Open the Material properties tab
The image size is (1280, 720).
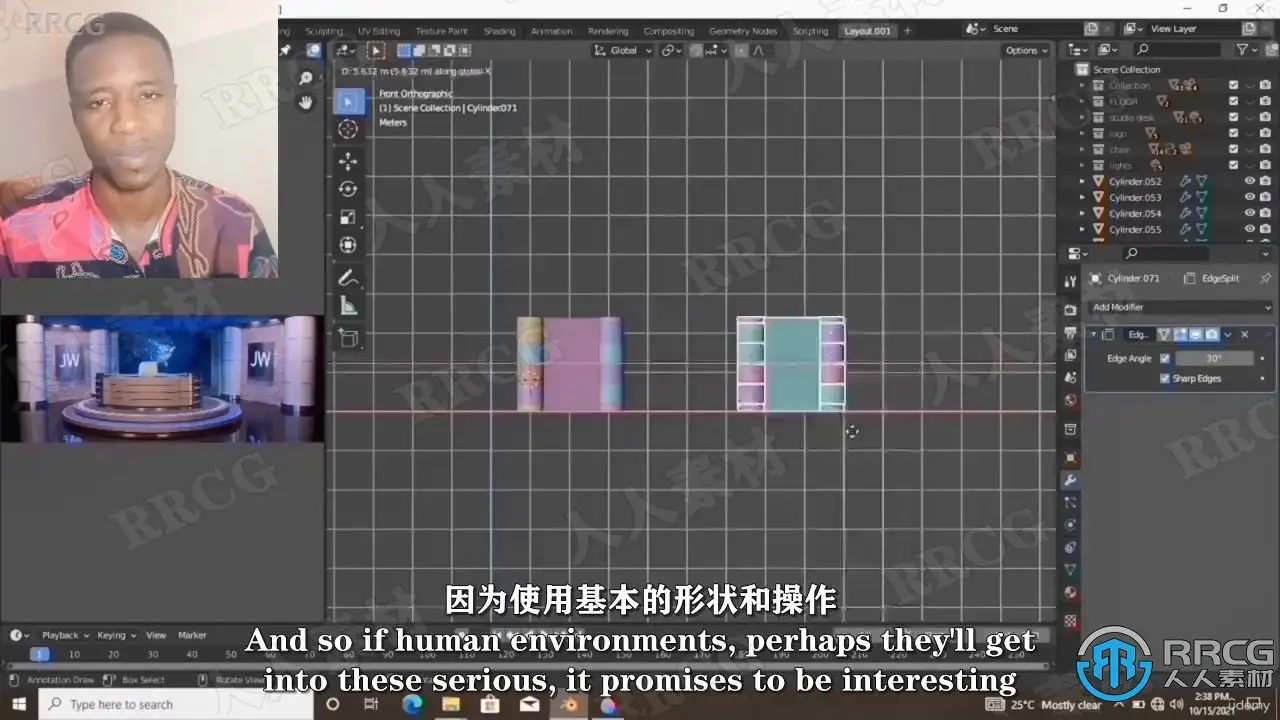pyautogui.click(x=1071, y=593)
